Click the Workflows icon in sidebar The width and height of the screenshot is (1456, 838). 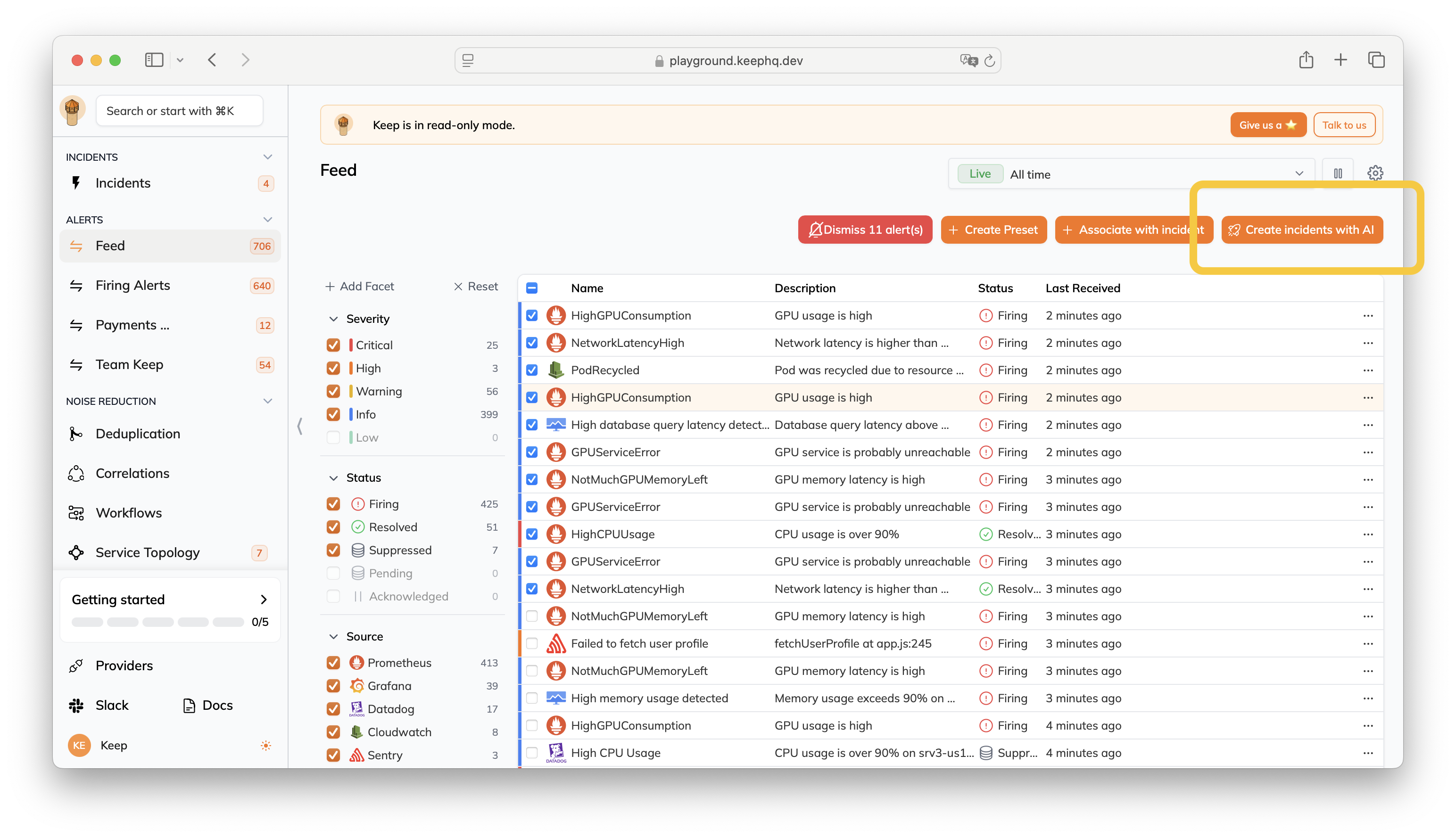[76, 513]
